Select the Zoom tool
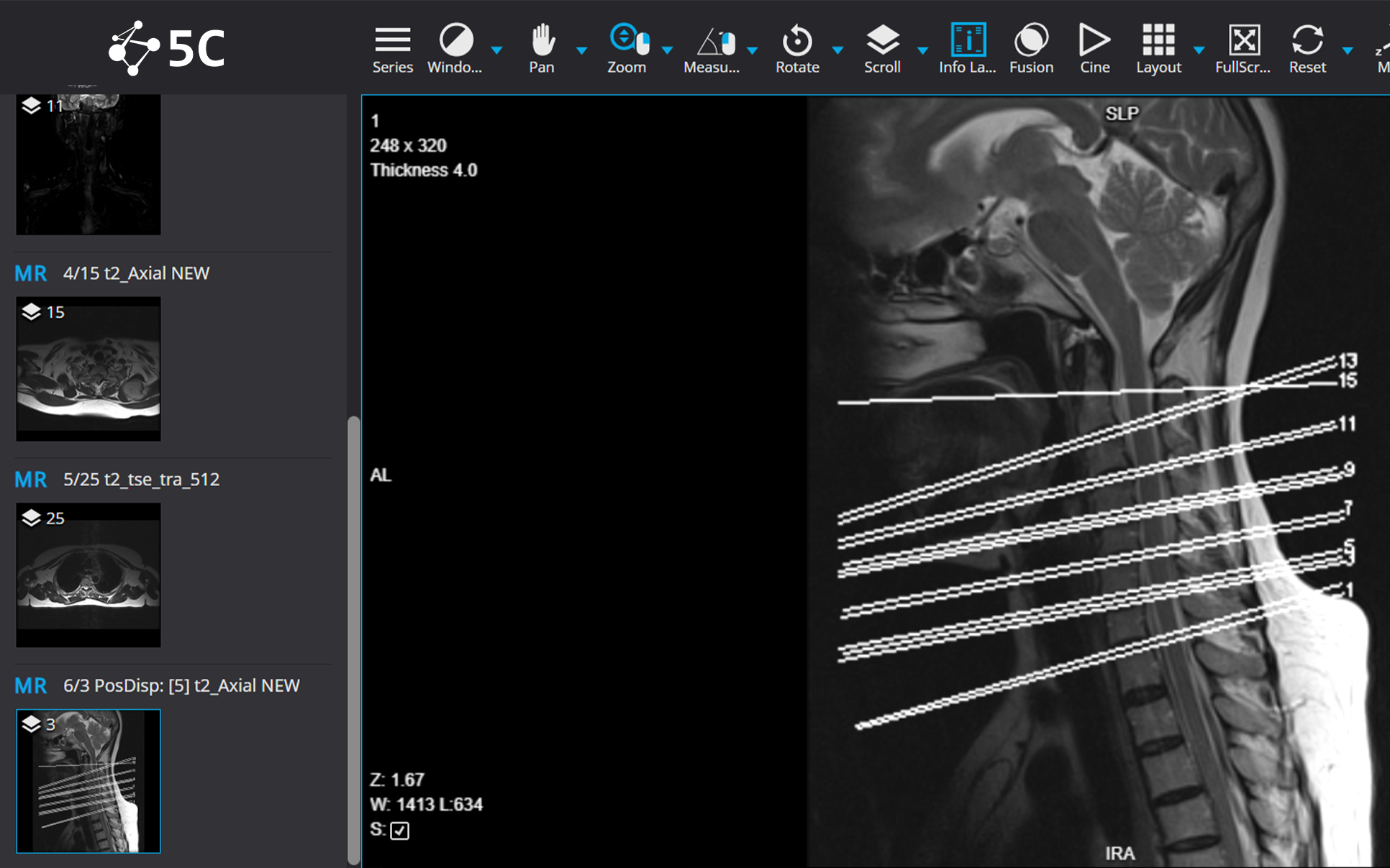 tap(627, 49)
